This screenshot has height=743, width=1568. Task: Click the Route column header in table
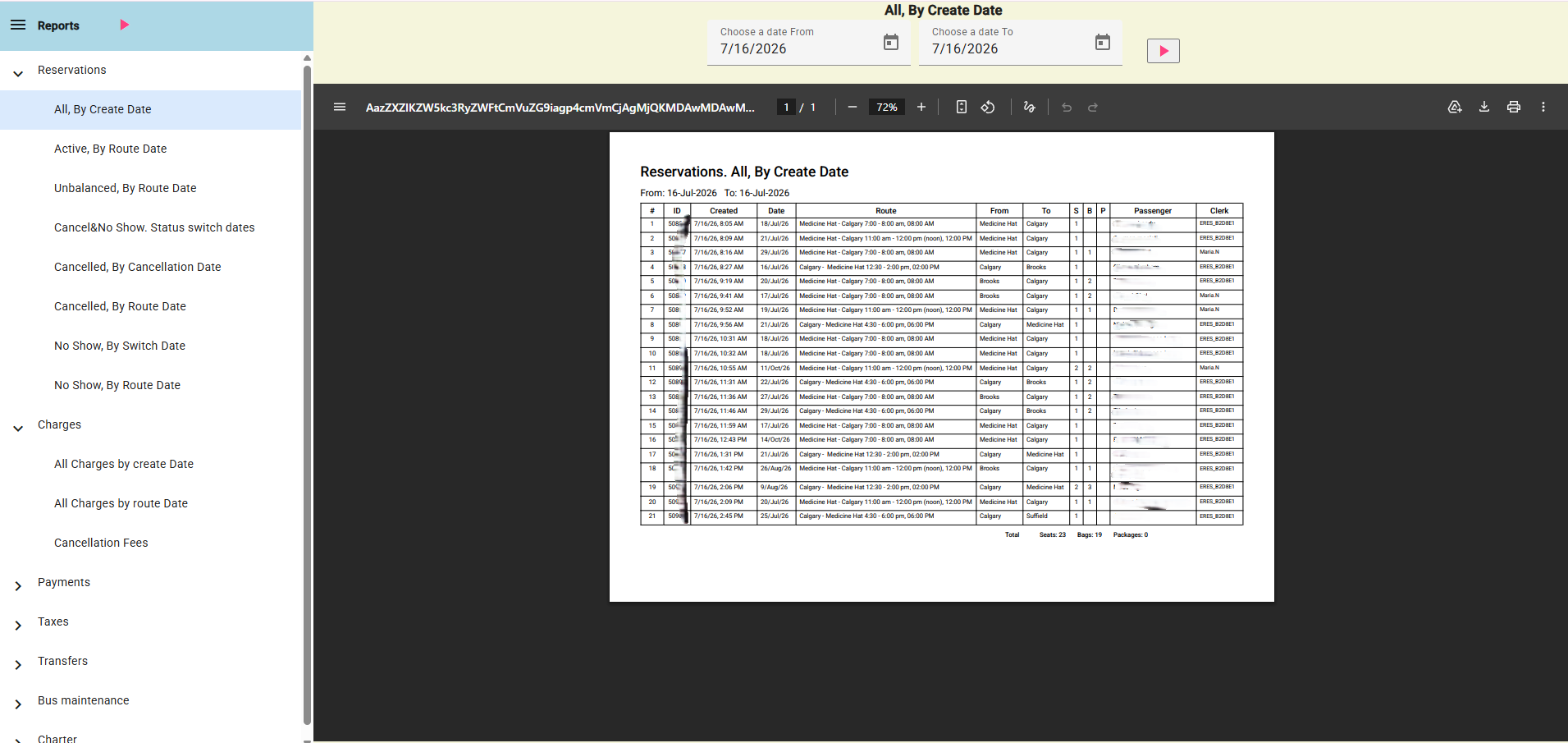point(885,211)
